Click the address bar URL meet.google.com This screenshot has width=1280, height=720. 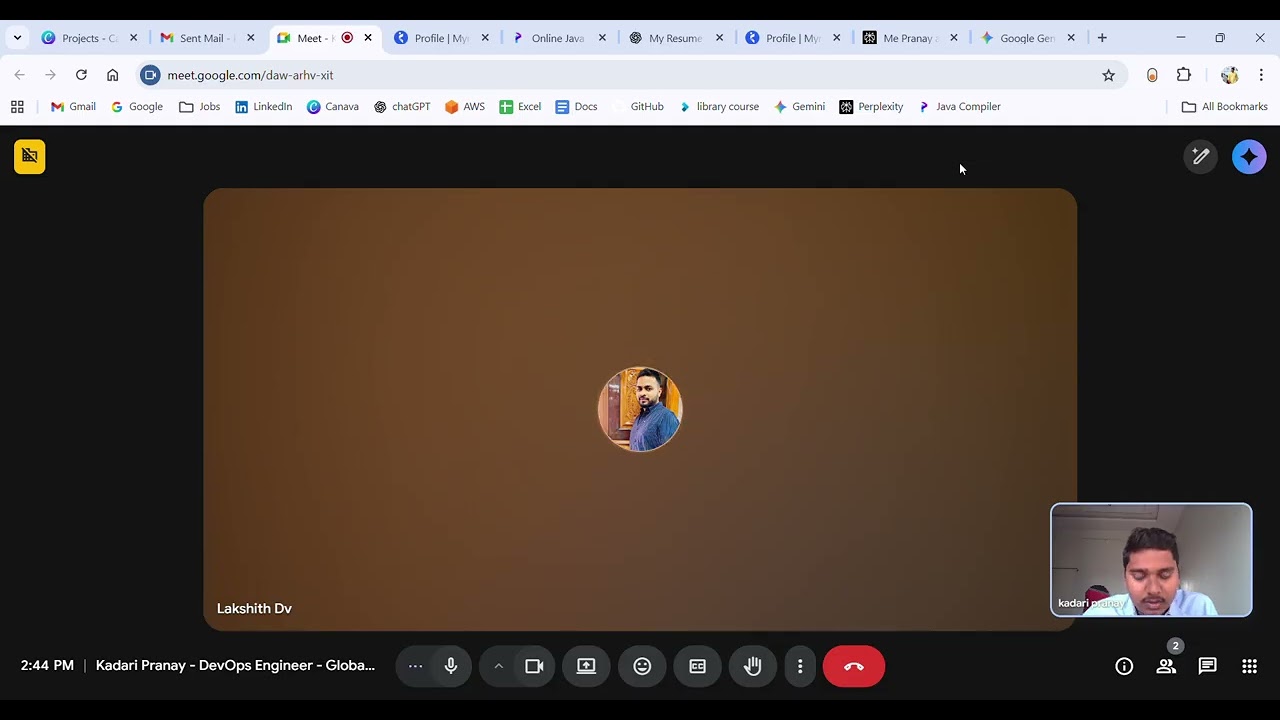[x=250, y=75]
